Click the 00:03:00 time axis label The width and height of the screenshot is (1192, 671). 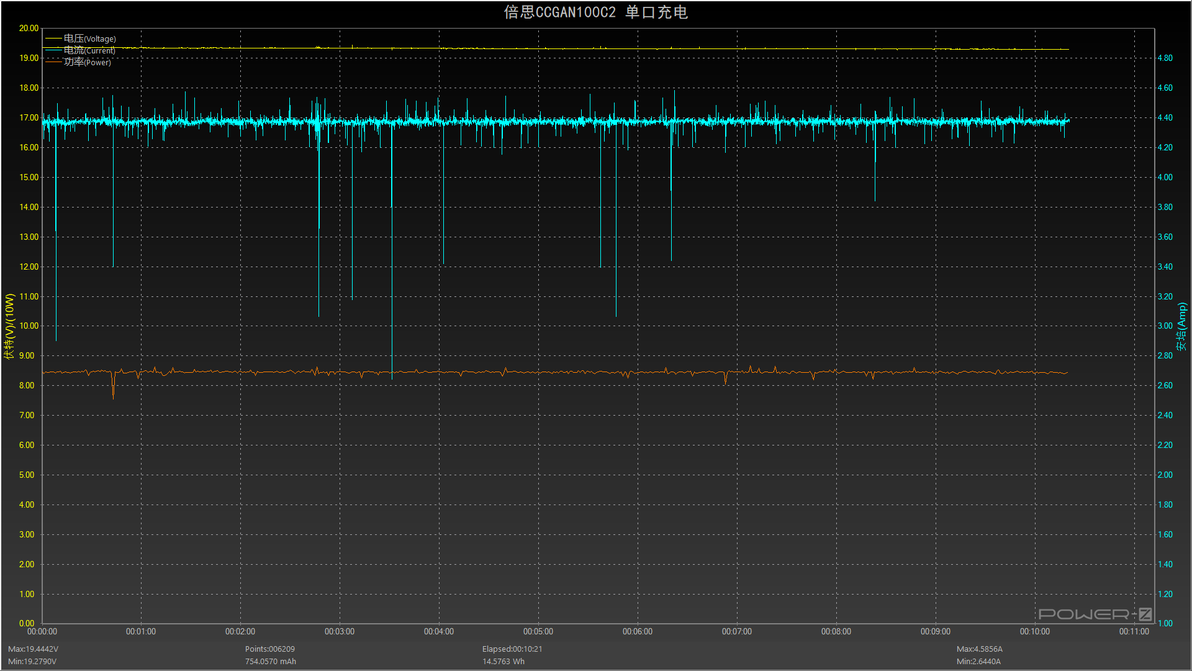339,631
